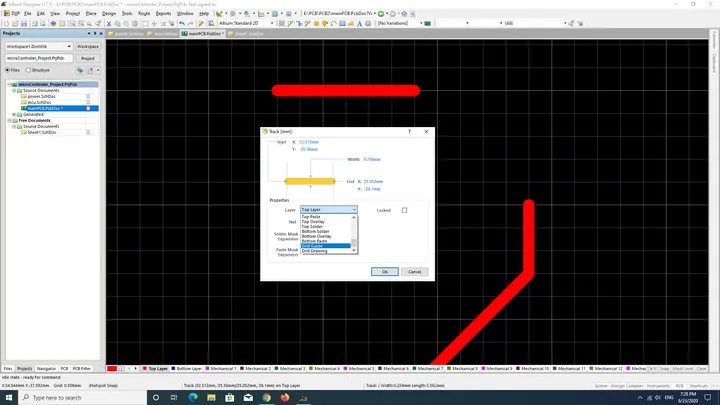Click Cancel in the Track dialog

pyautogui.click(x=414, y=272)
